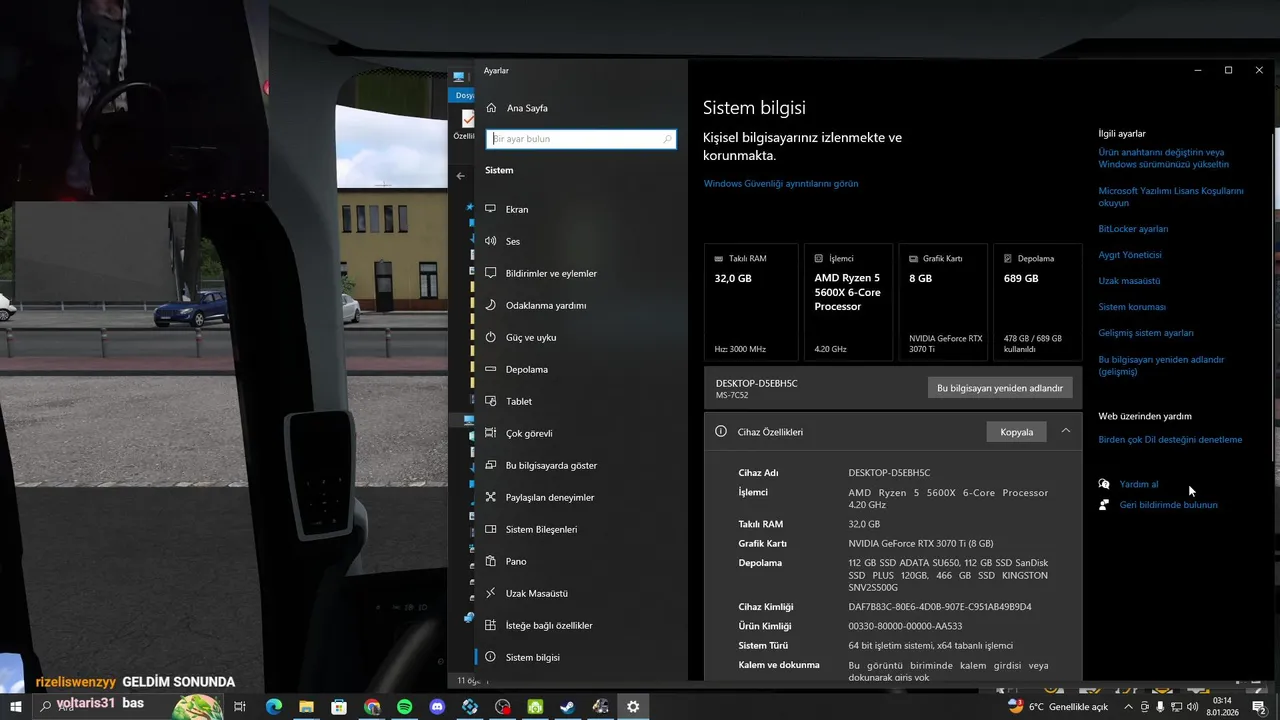
Task: Click the Windows Start button
Action: [16, 706]
